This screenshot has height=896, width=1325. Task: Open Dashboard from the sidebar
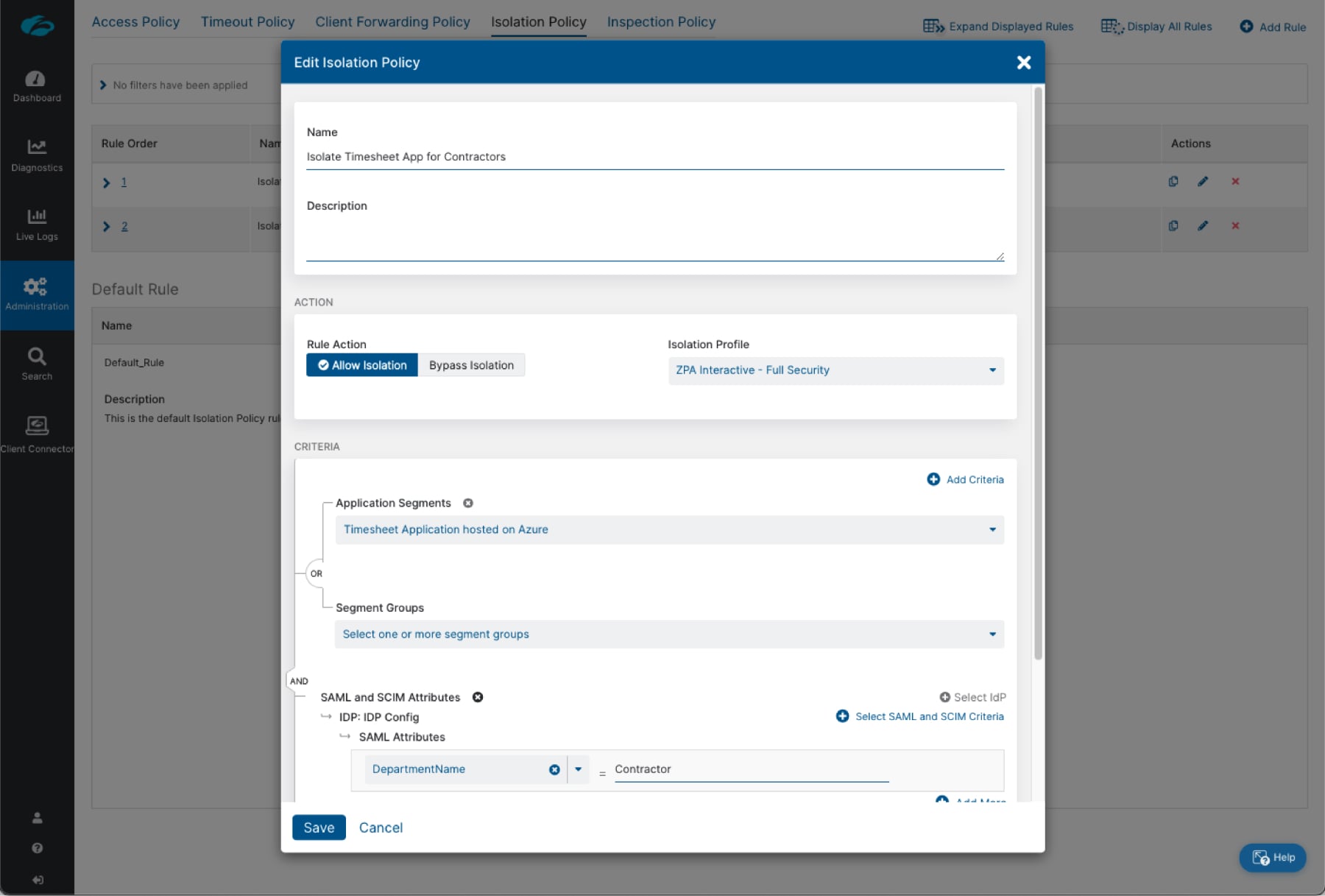click(37, 85)
